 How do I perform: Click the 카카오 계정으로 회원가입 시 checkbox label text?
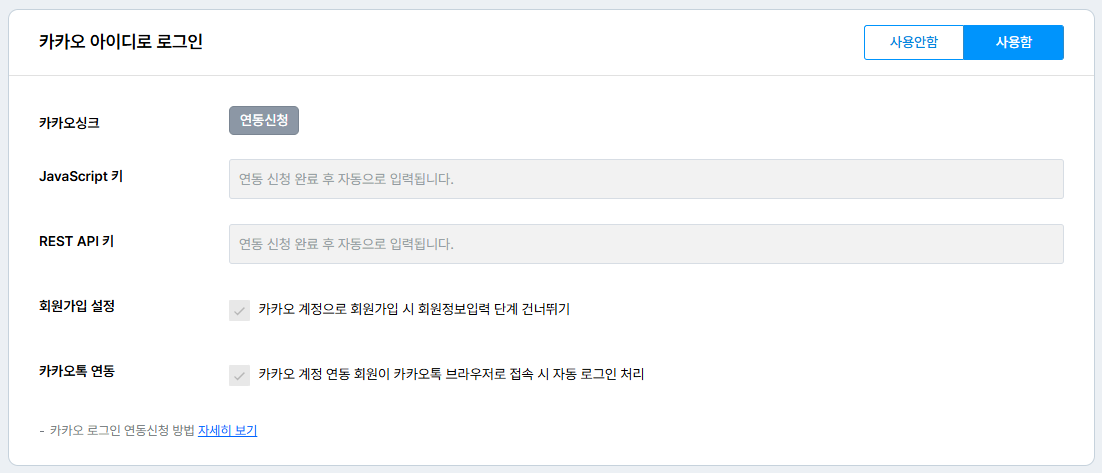coord(413,310)
